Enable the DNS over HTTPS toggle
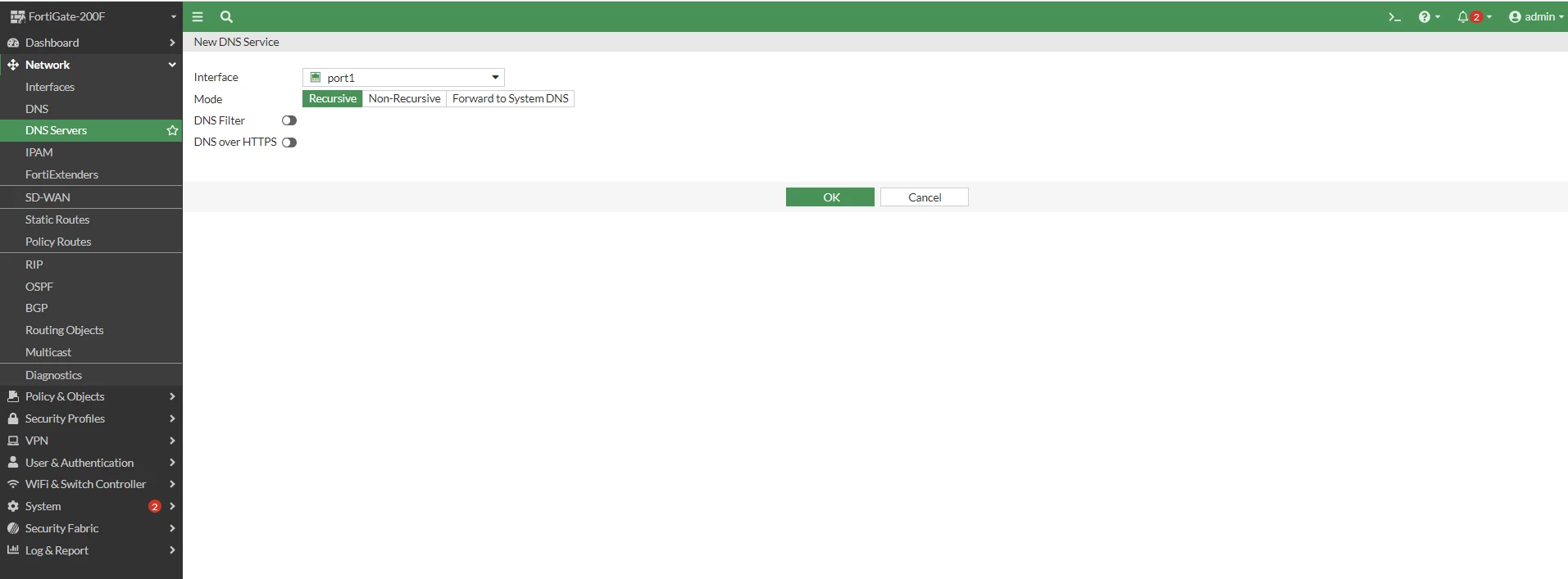The height and width of the screenshot is (579, 1568). pyautogui.click(x=289, y=142)
